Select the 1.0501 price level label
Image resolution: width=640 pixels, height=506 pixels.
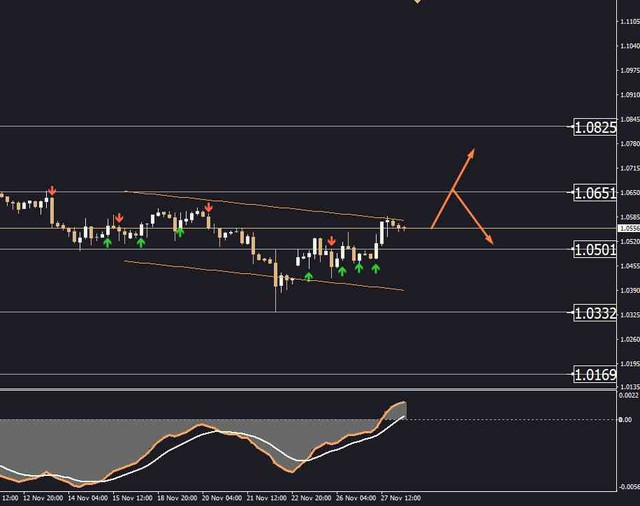[595, 249]
